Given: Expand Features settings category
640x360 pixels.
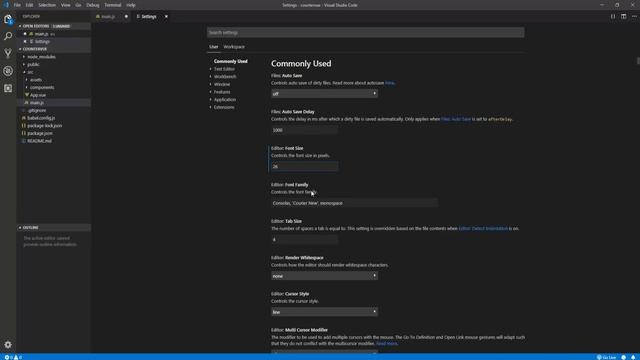Looking at the screenshot, I should [222, 92].
